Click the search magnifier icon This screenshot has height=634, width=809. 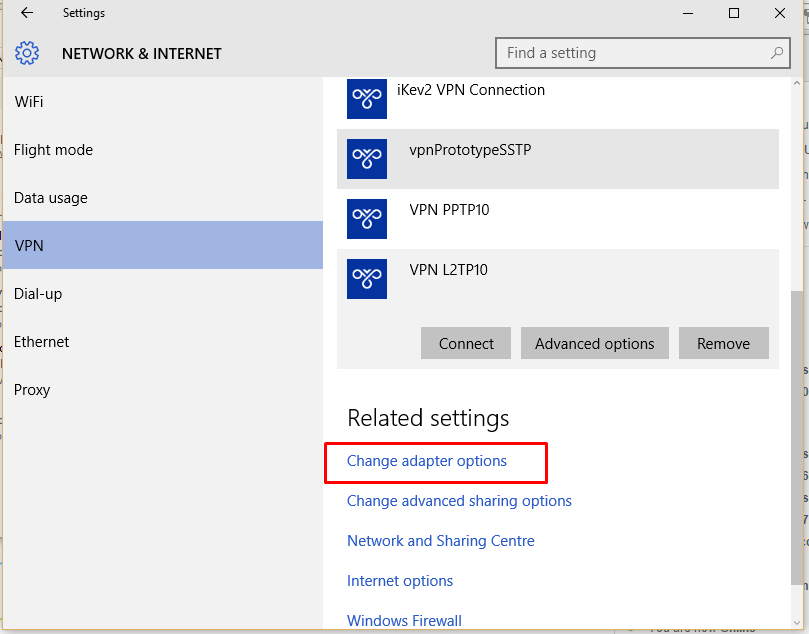pos(776,53)
